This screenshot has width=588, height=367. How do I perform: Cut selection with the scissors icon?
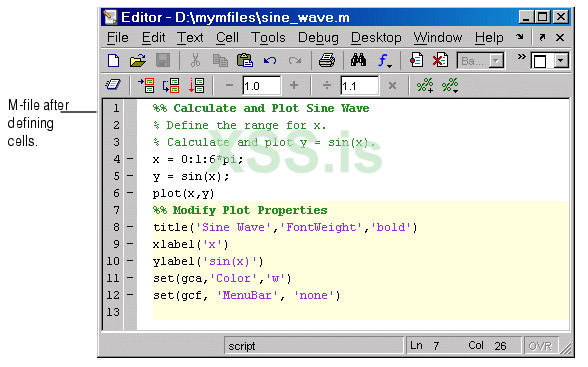[195, 60]
